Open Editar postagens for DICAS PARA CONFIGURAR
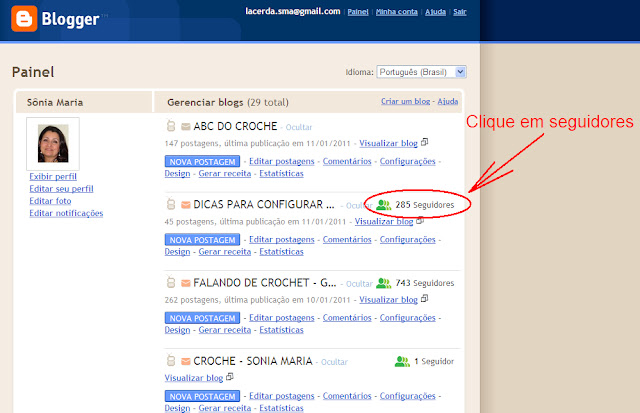The width and height of the screenshot is (640, 413). pyautogui.click(x=282, y=240)
